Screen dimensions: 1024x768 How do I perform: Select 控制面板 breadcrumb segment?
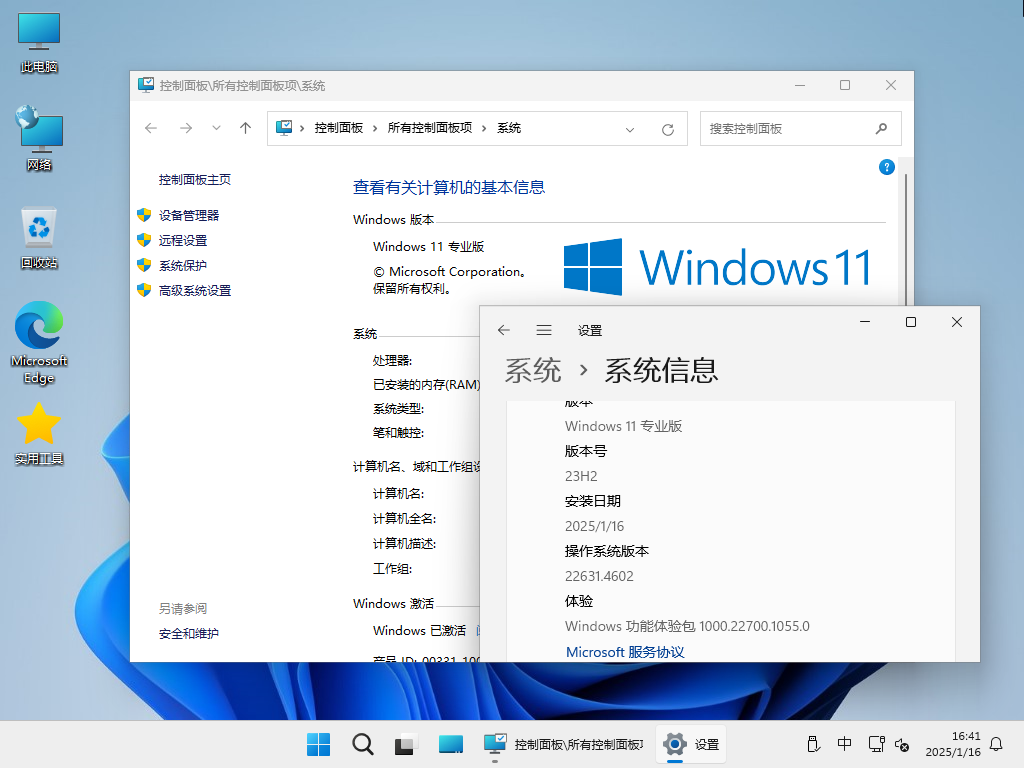coord(338,128)
